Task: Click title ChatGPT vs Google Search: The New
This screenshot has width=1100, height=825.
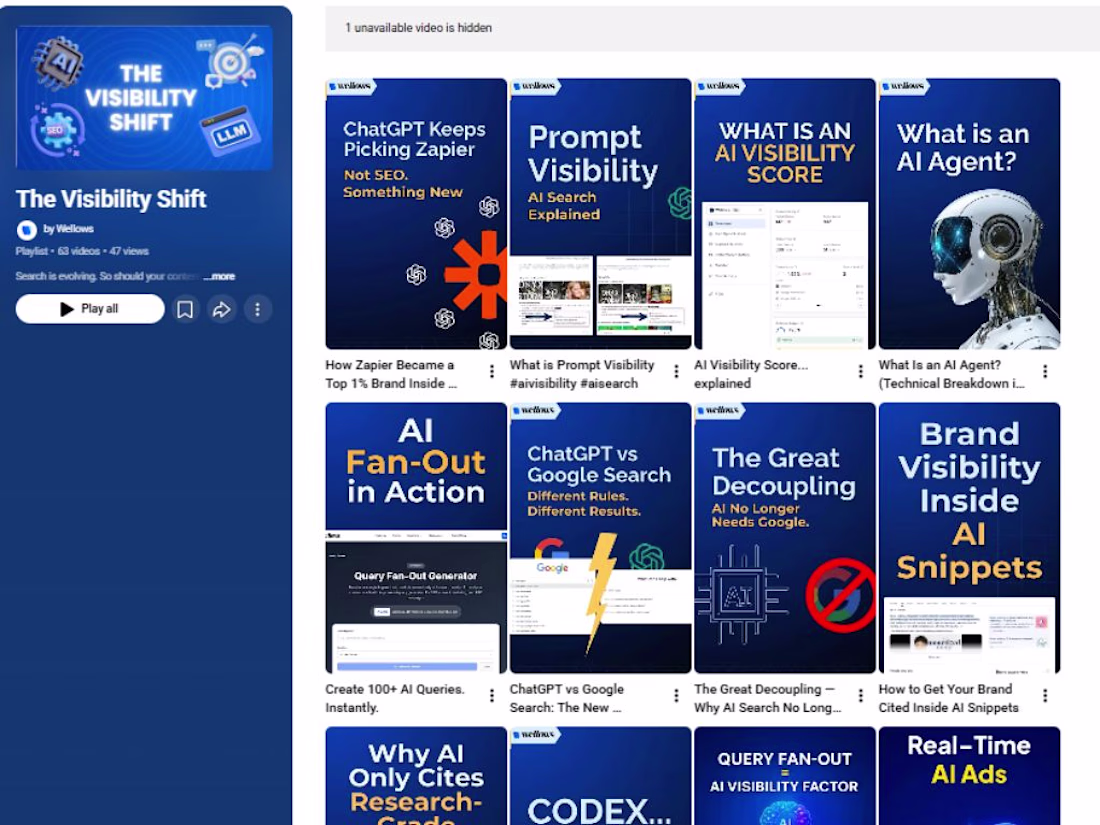Action: tap(567, 698)
